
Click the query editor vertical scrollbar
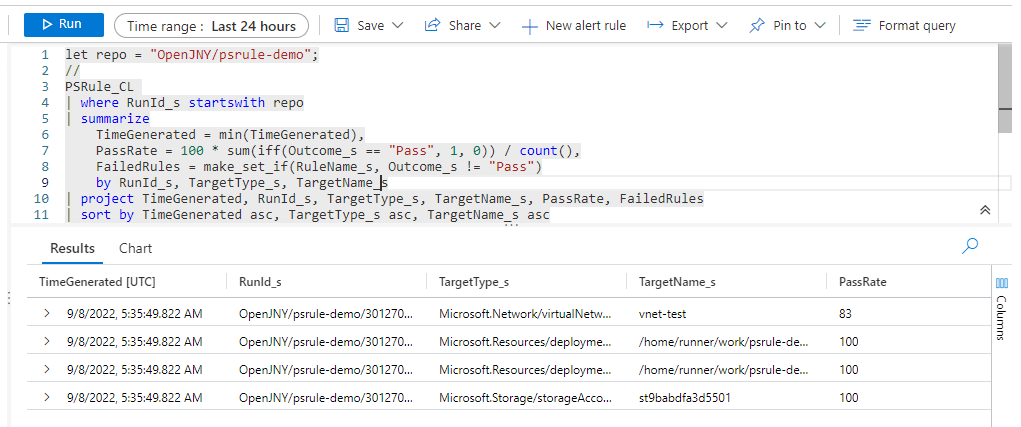click(x=1006, y=91)
